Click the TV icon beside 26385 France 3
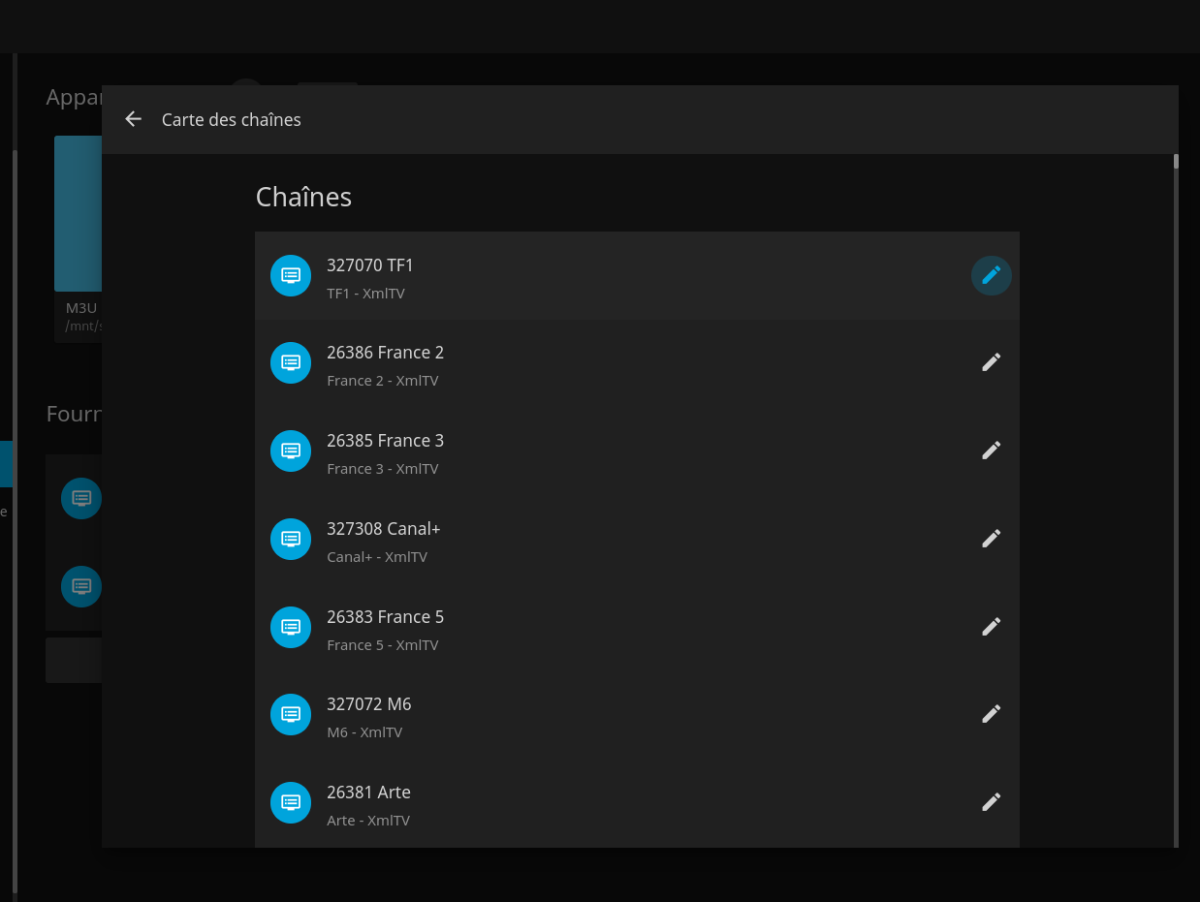Image resolution: width=1200 pixels, height=902 pixels. [x=291, y=450]
